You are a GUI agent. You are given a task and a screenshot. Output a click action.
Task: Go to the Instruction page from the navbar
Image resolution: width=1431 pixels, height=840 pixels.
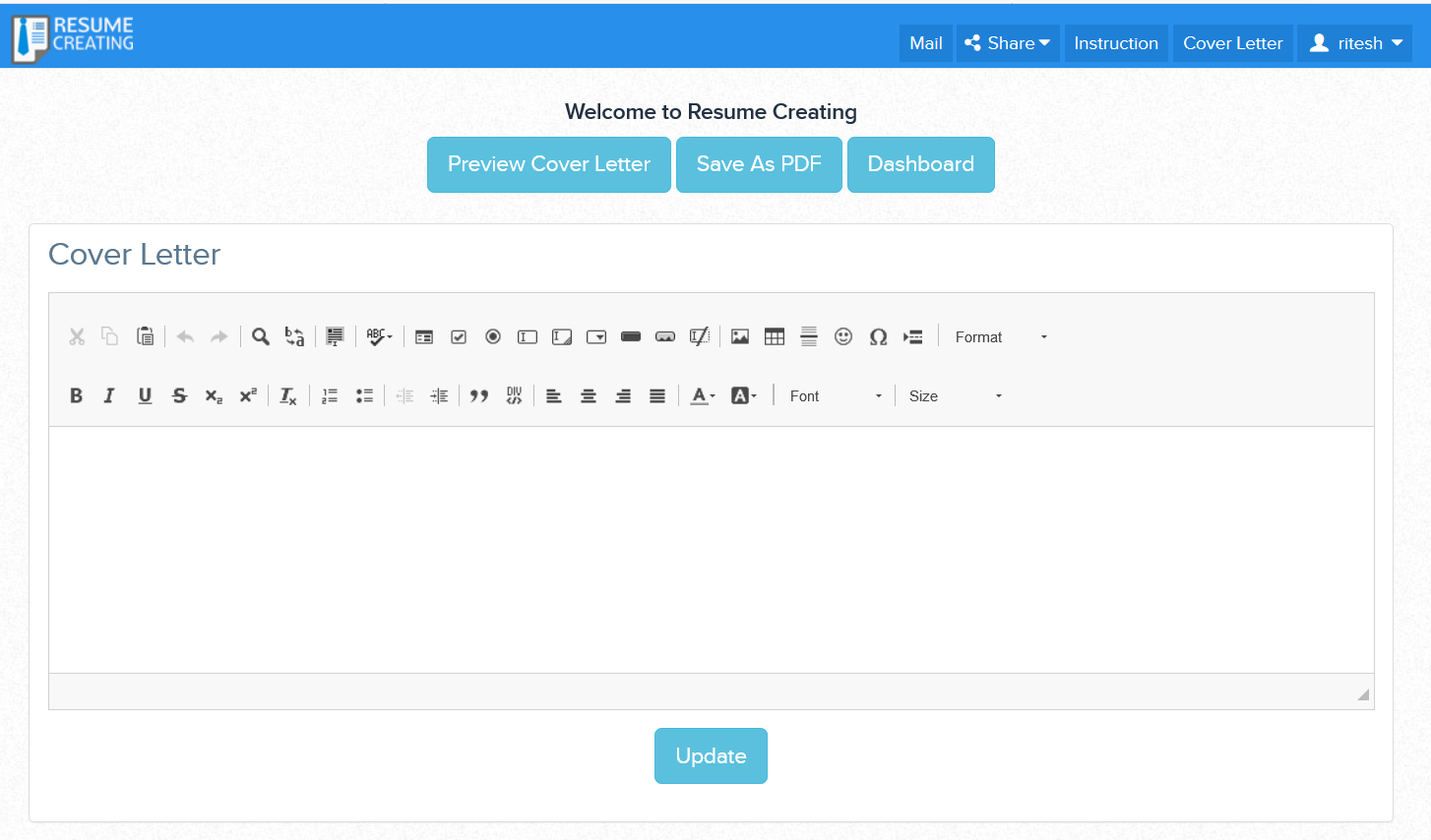(1116, 42)
